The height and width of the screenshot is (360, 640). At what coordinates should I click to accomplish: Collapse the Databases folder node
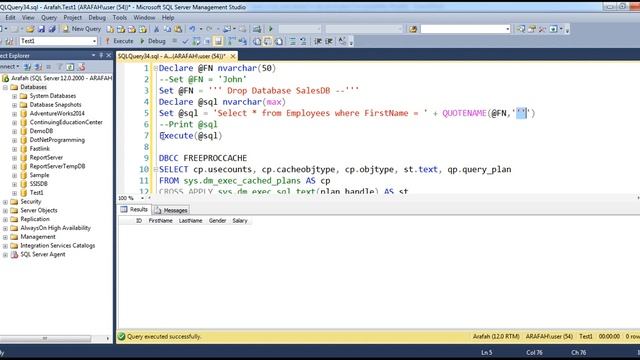[x=5, y=87]
